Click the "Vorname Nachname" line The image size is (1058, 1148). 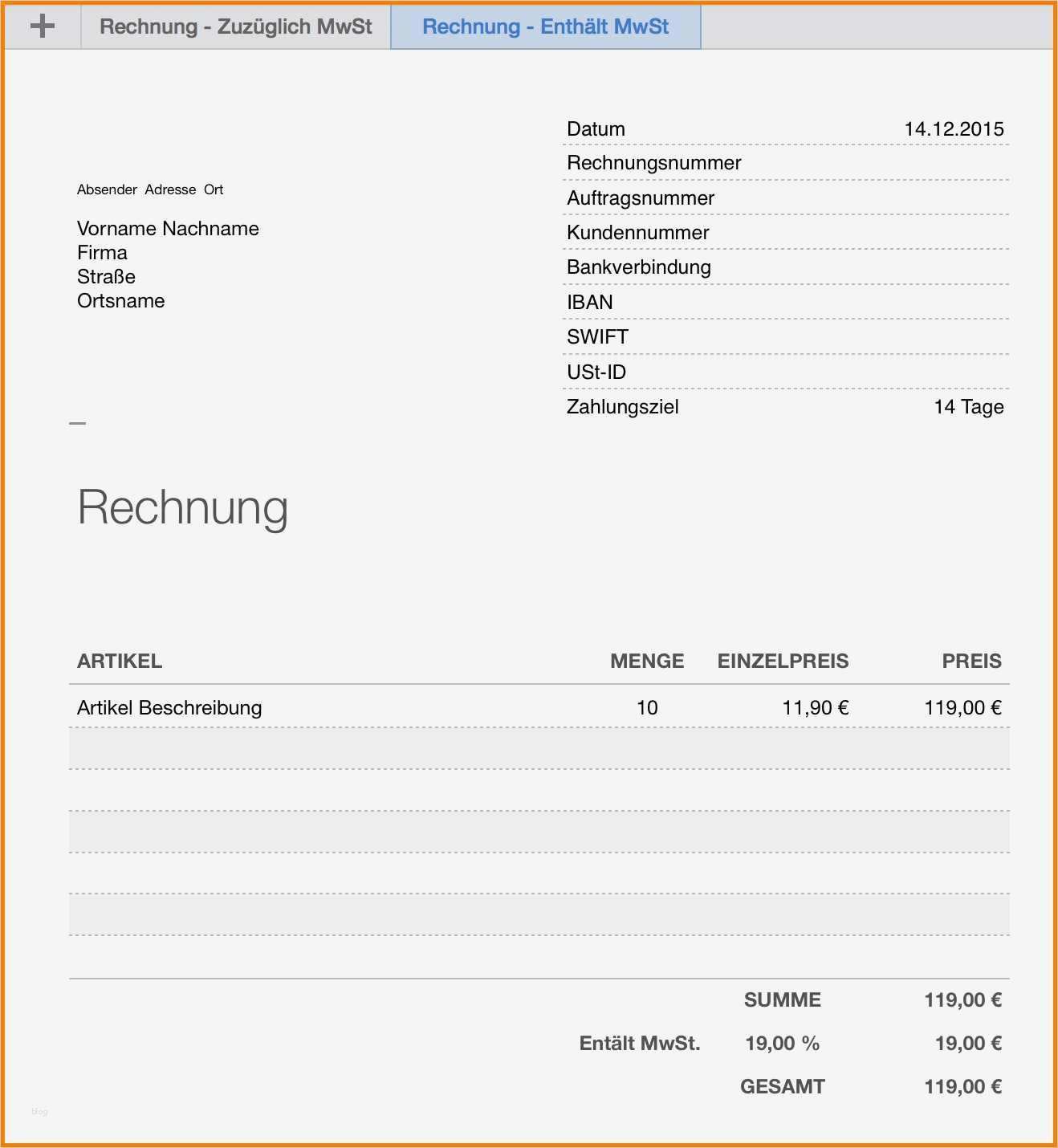pos(168,228)
